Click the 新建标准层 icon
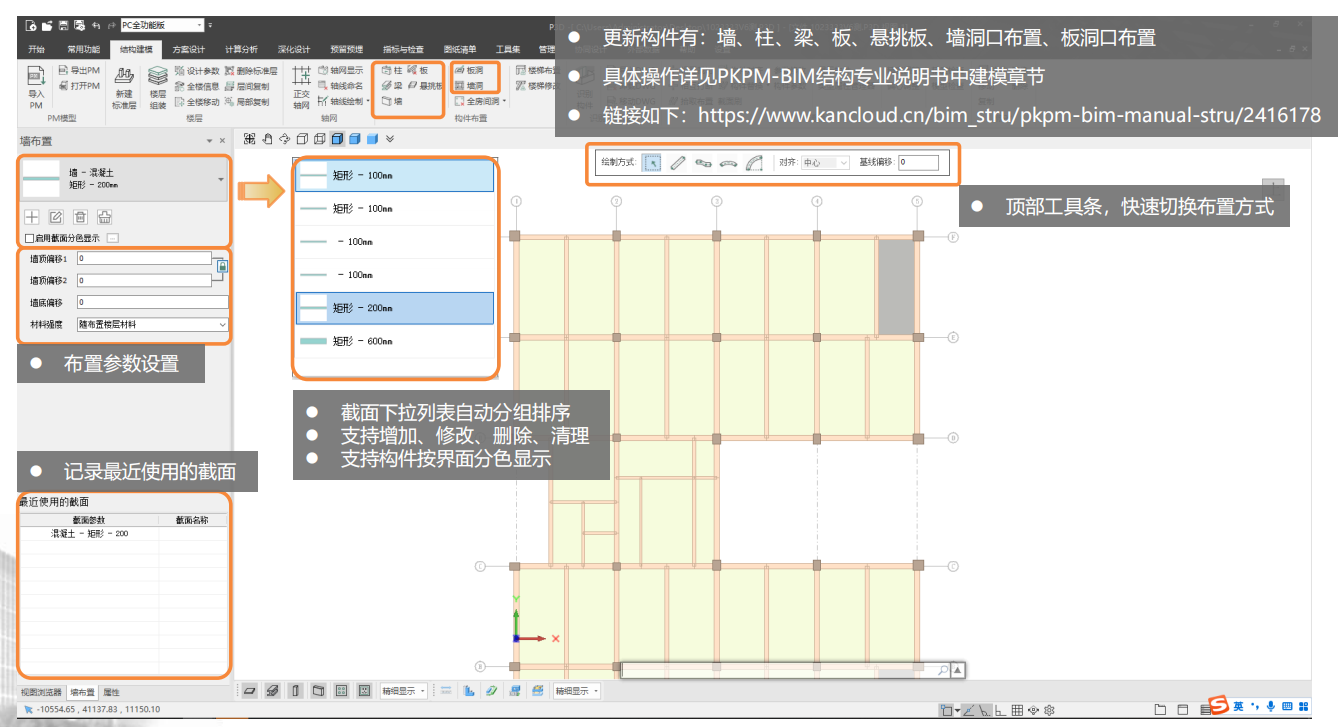 tap(124, 84)
